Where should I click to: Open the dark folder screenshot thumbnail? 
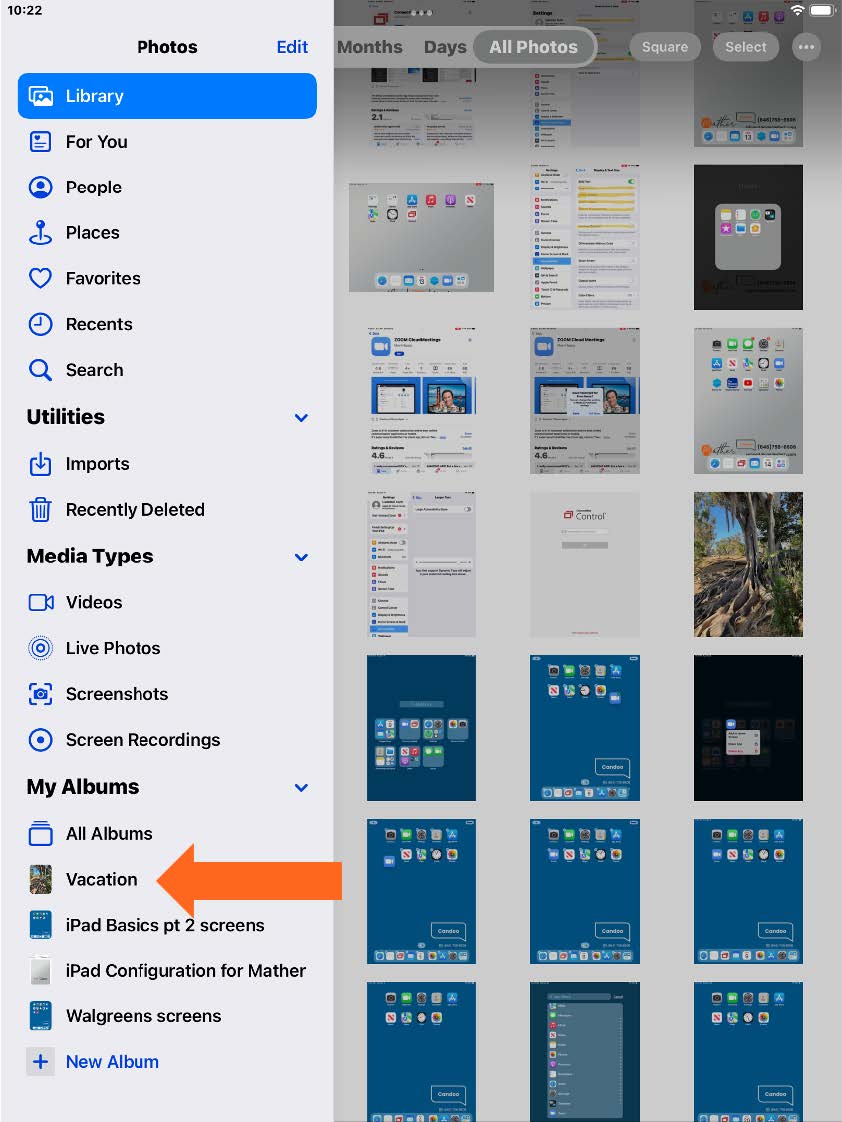point(748,238)
